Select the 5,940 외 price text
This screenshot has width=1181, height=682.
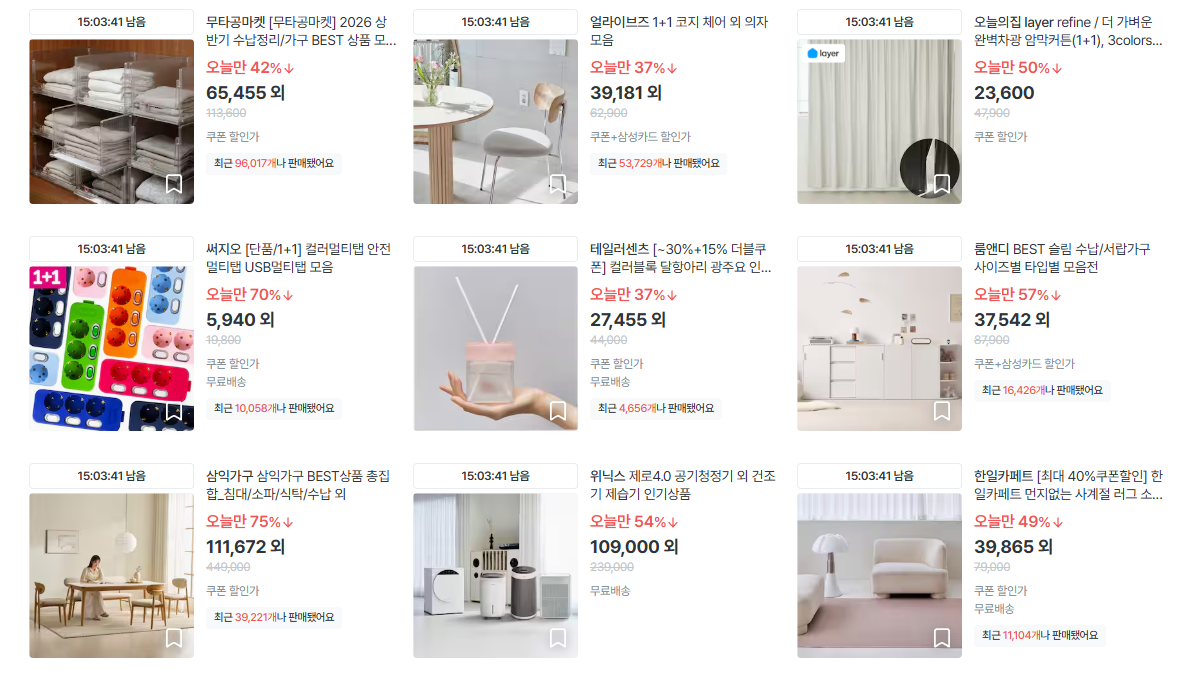tap(240, 320)
